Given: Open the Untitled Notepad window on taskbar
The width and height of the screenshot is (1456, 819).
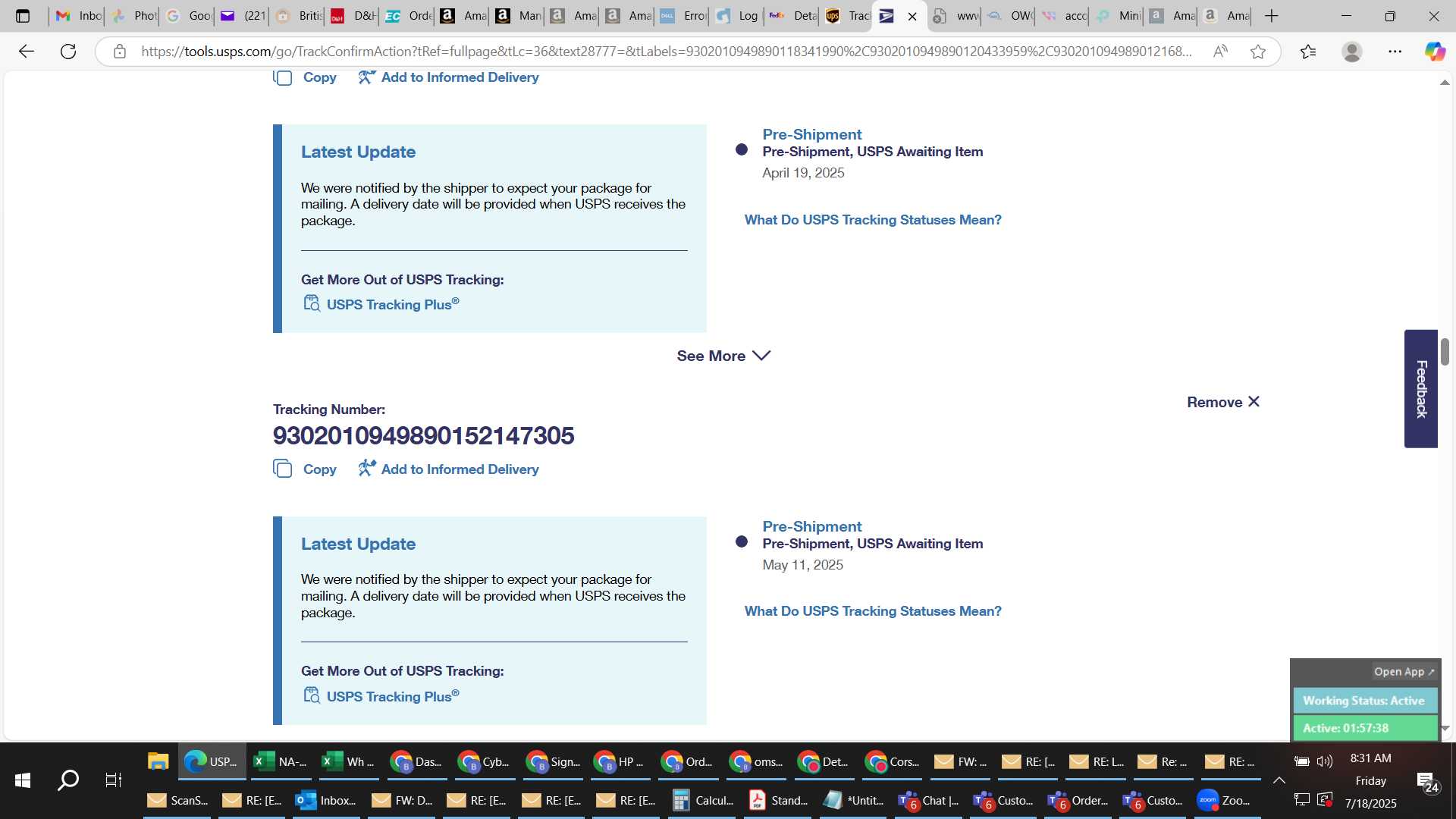Looking at the screenshot, I should coord(854,800).
